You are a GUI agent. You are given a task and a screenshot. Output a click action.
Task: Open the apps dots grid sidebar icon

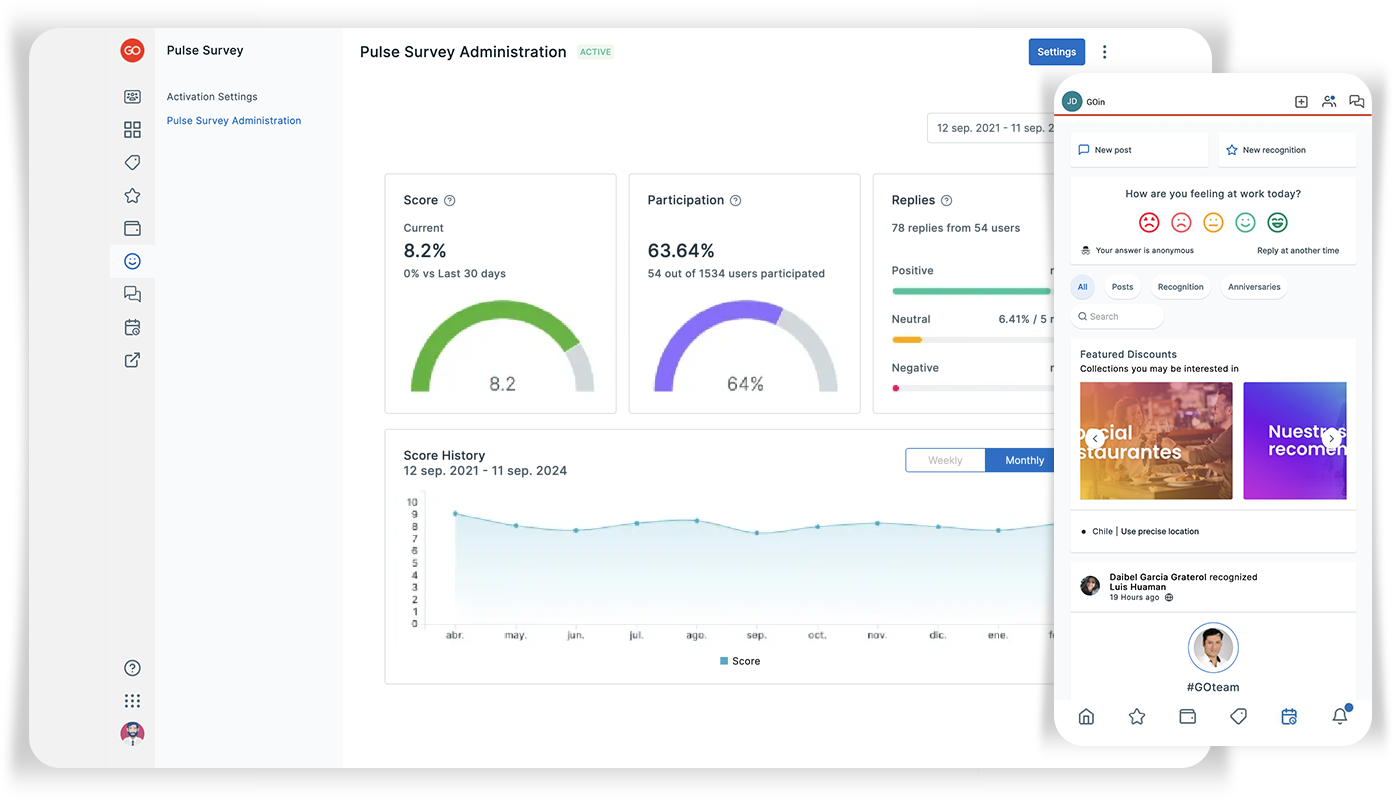[x=132, y=701]
